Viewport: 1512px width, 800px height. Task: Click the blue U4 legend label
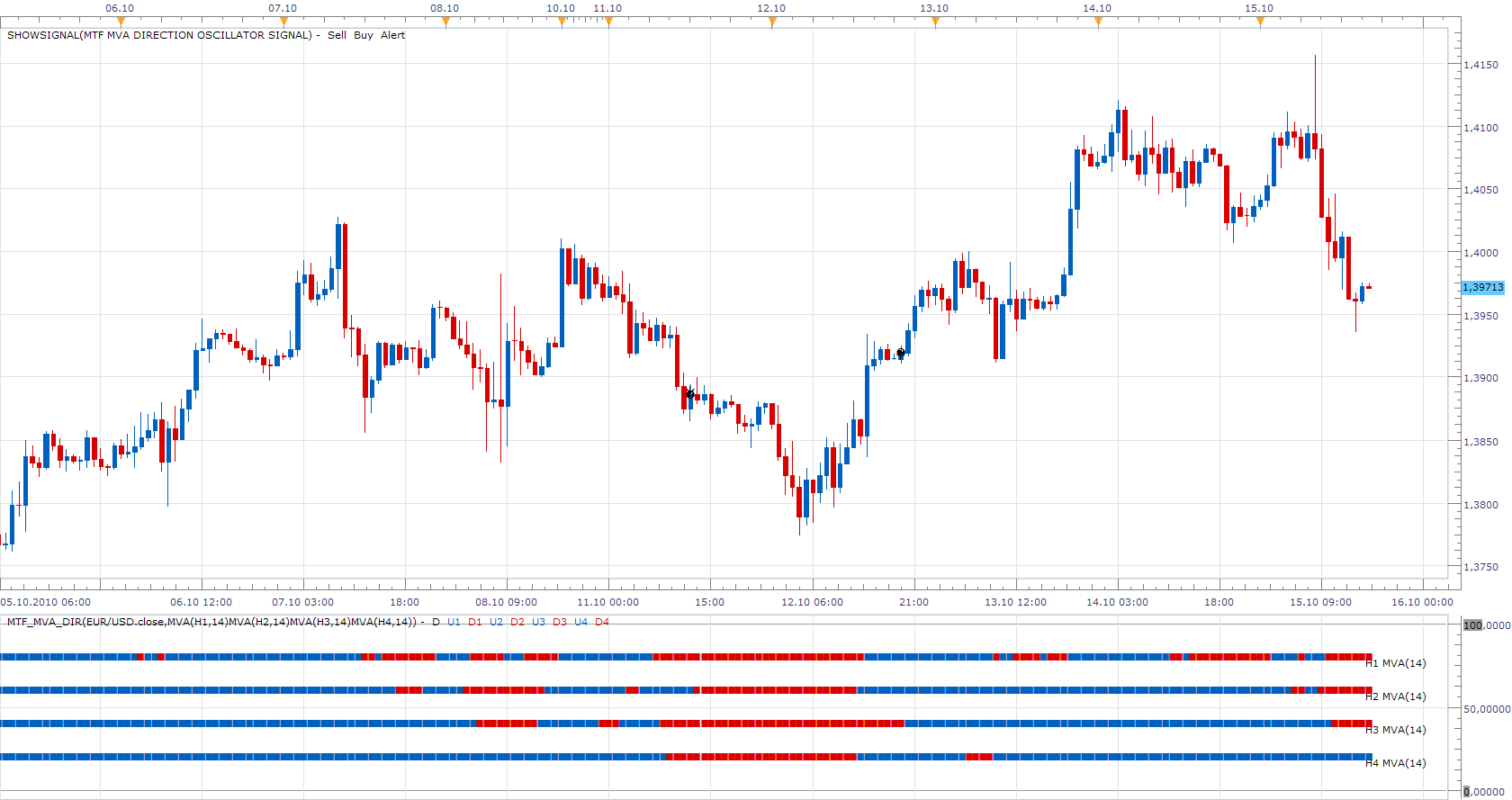(580, 622)
